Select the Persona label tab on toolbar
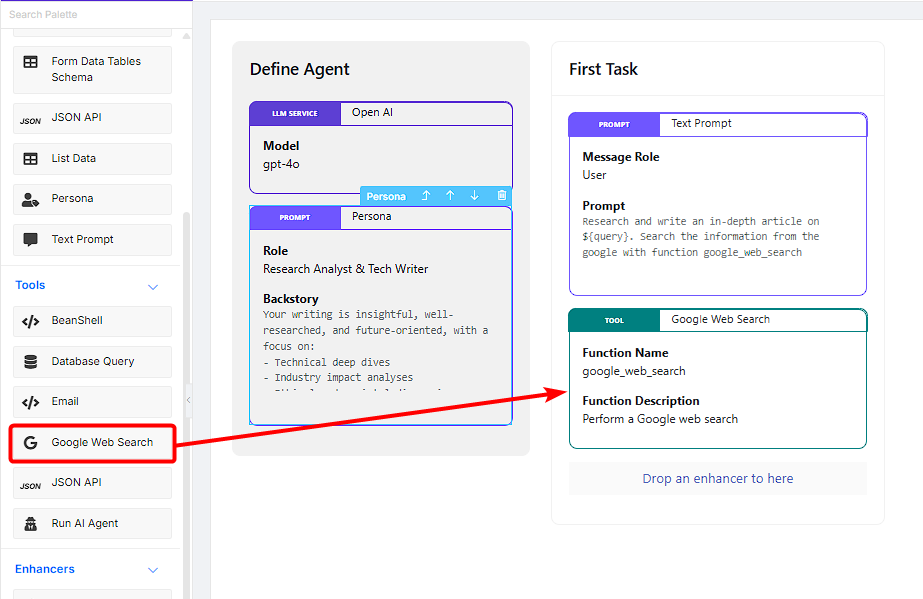Viewport: 923px width, 599px height. coord(386,197)
